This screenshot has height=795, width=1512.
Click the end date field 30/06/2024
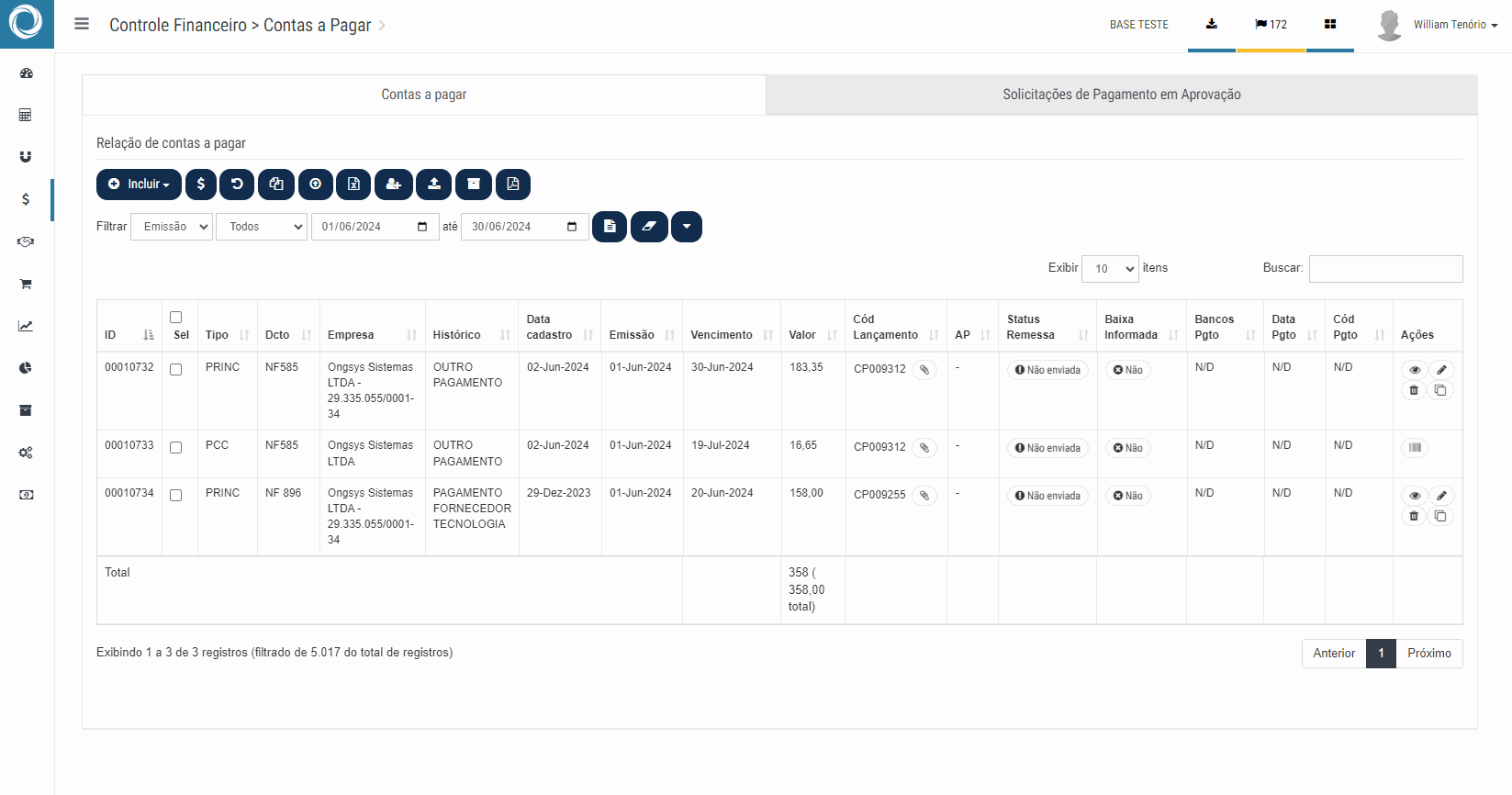coord(525,227)
